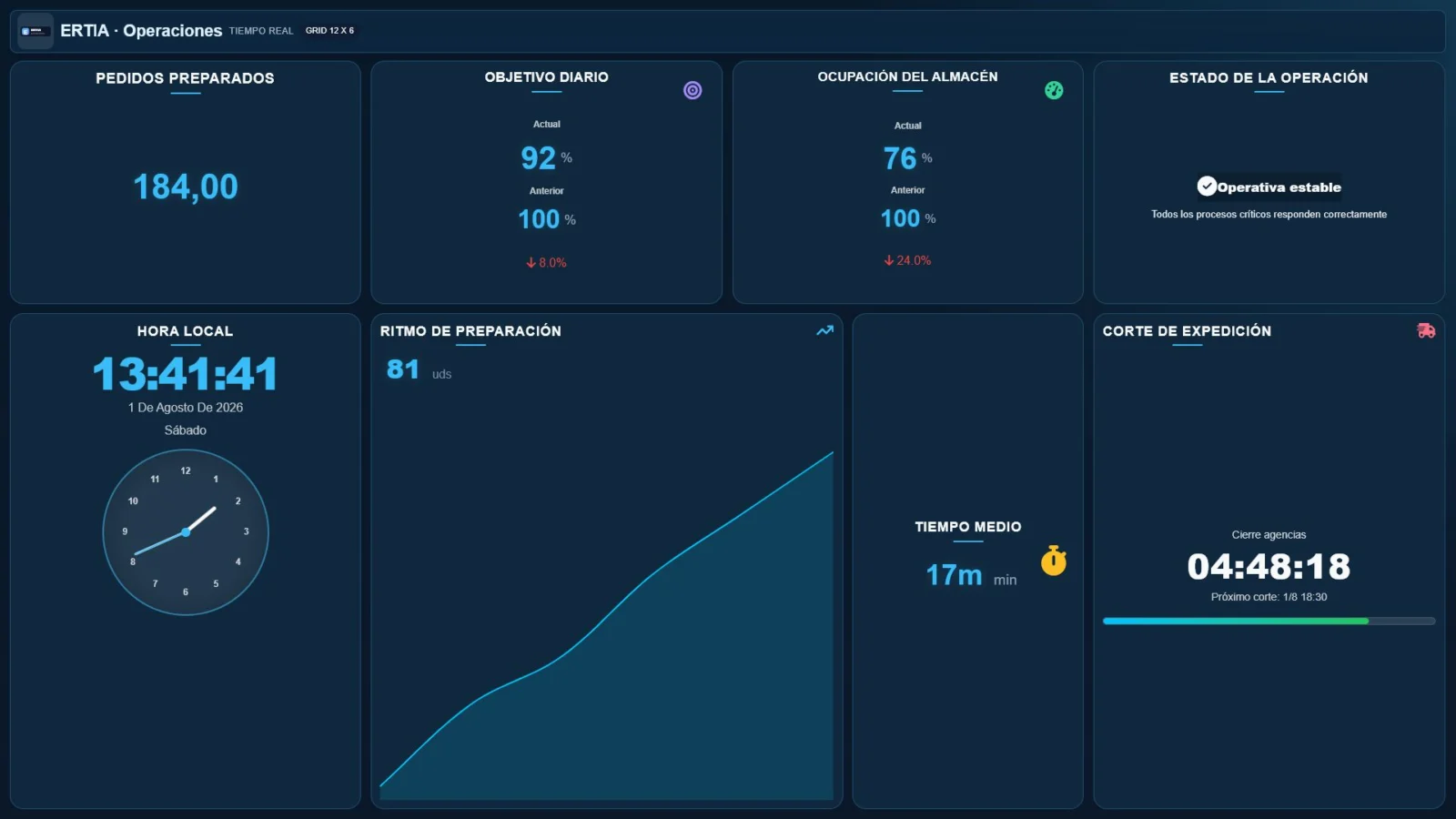The image size is (1456, 819).
Task: Click the analog clock face
Action: (x=186, y=531)
